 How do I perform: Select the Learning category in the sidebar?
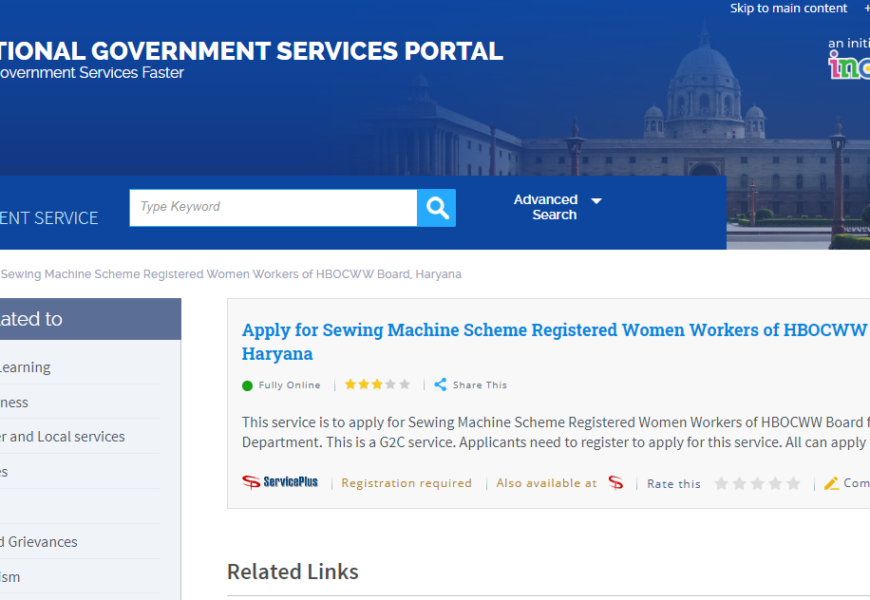25,367
